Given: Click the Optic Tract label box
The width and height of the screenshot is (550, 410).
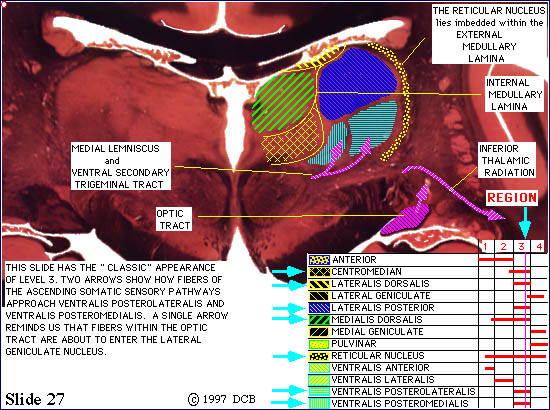Looking at the screenshot, I should pyautogui.click(x=174, y=219).
